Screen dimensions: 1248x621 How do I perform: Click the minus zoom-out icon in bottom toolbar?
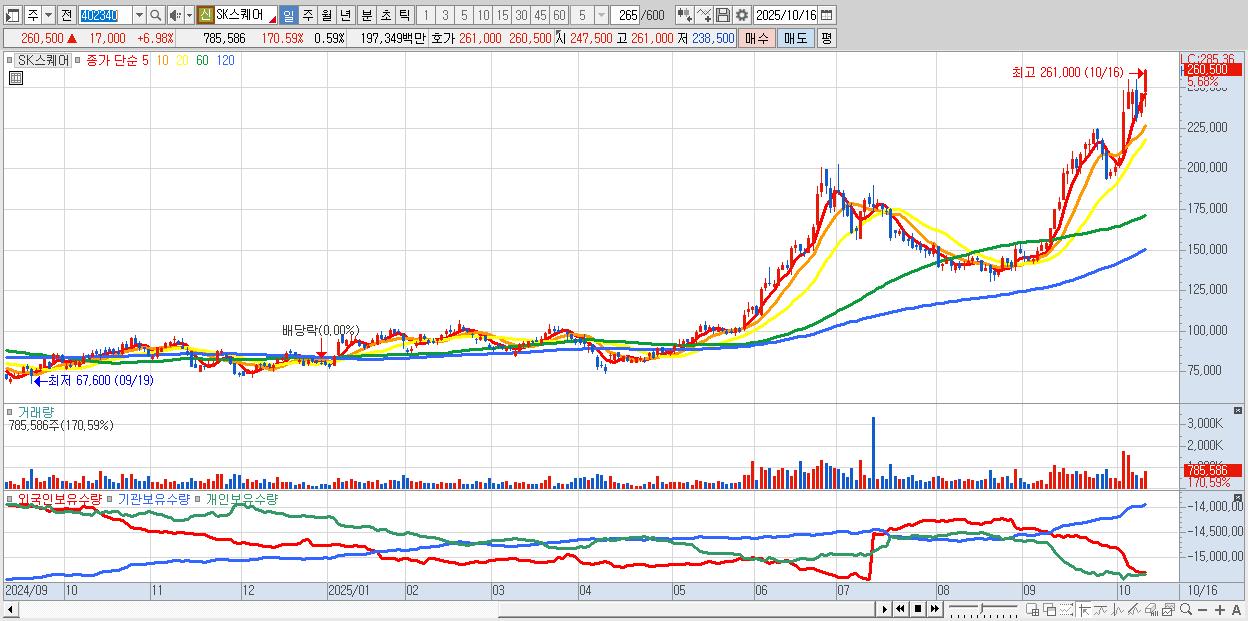coord(1202,610)
